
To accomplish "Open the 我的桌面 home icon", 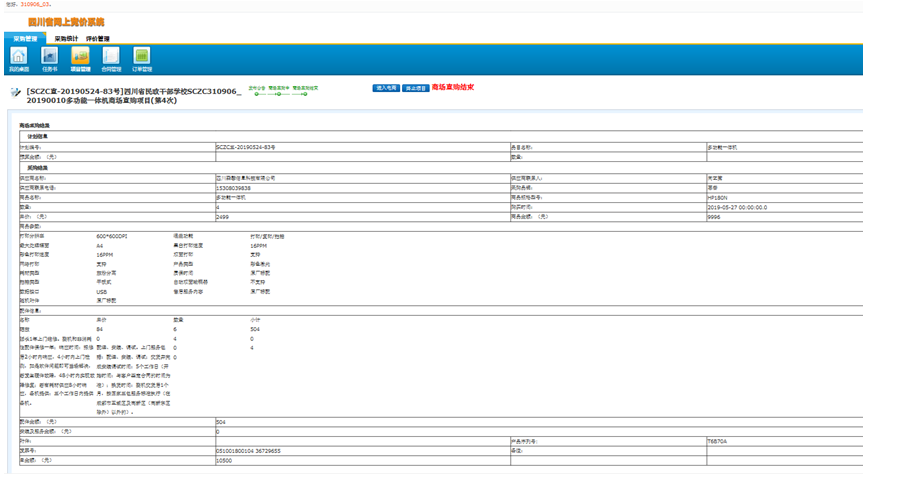I will [x=19, y=59].
